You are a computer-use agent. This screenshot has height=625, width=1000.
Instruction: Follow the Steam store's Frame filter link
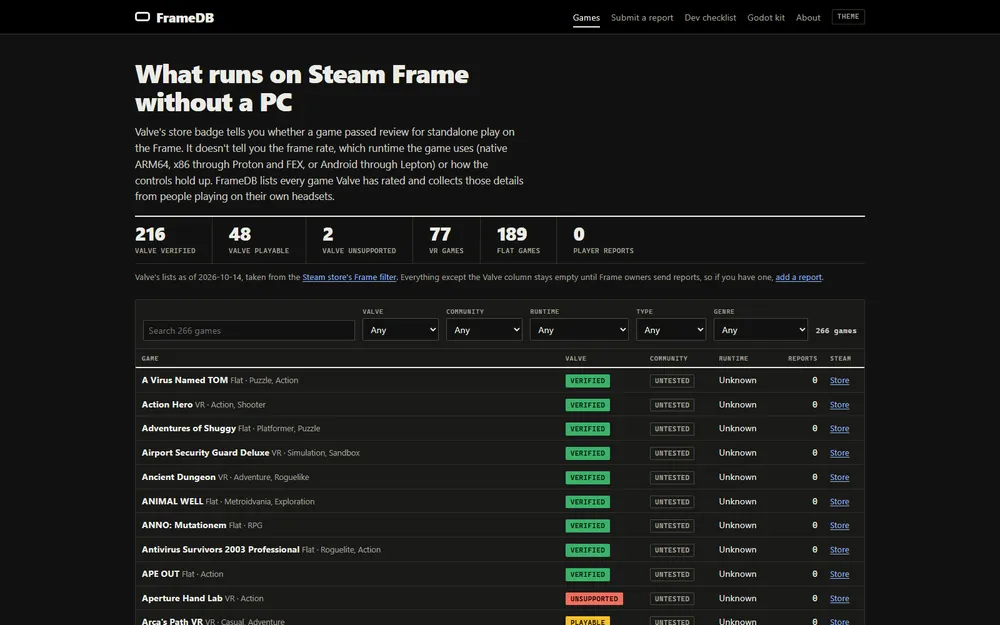coord(349,277)
